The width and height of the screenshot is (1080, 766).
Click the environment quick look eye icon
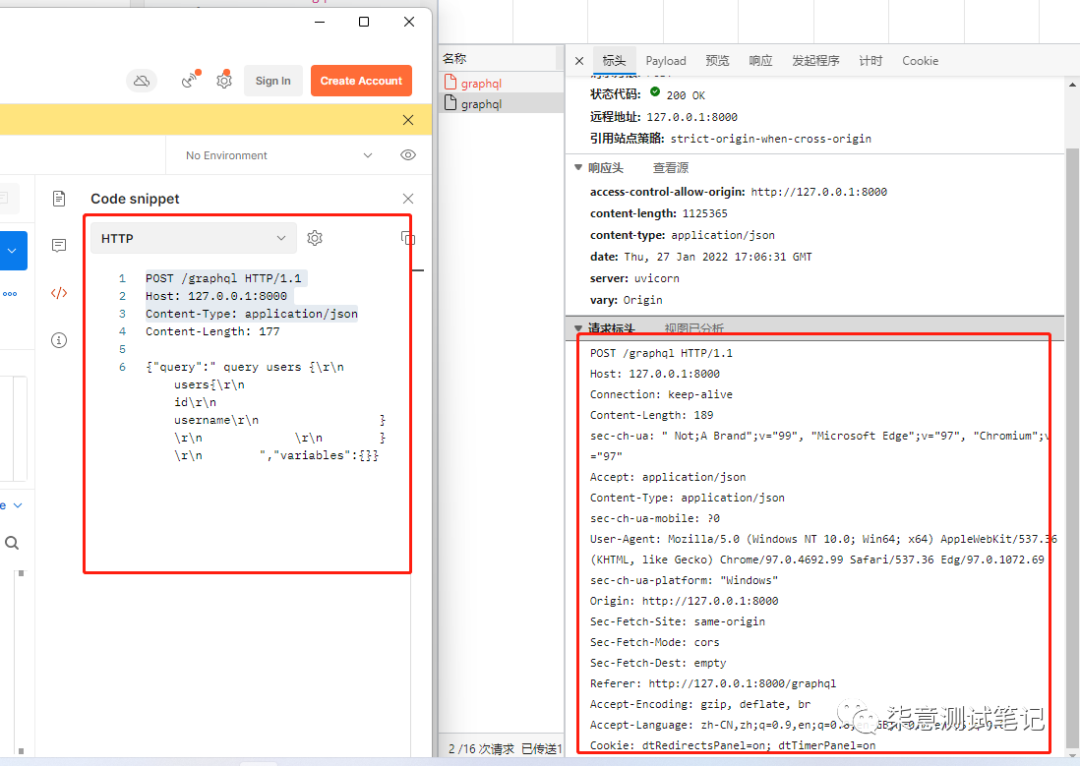coord(408,155)
